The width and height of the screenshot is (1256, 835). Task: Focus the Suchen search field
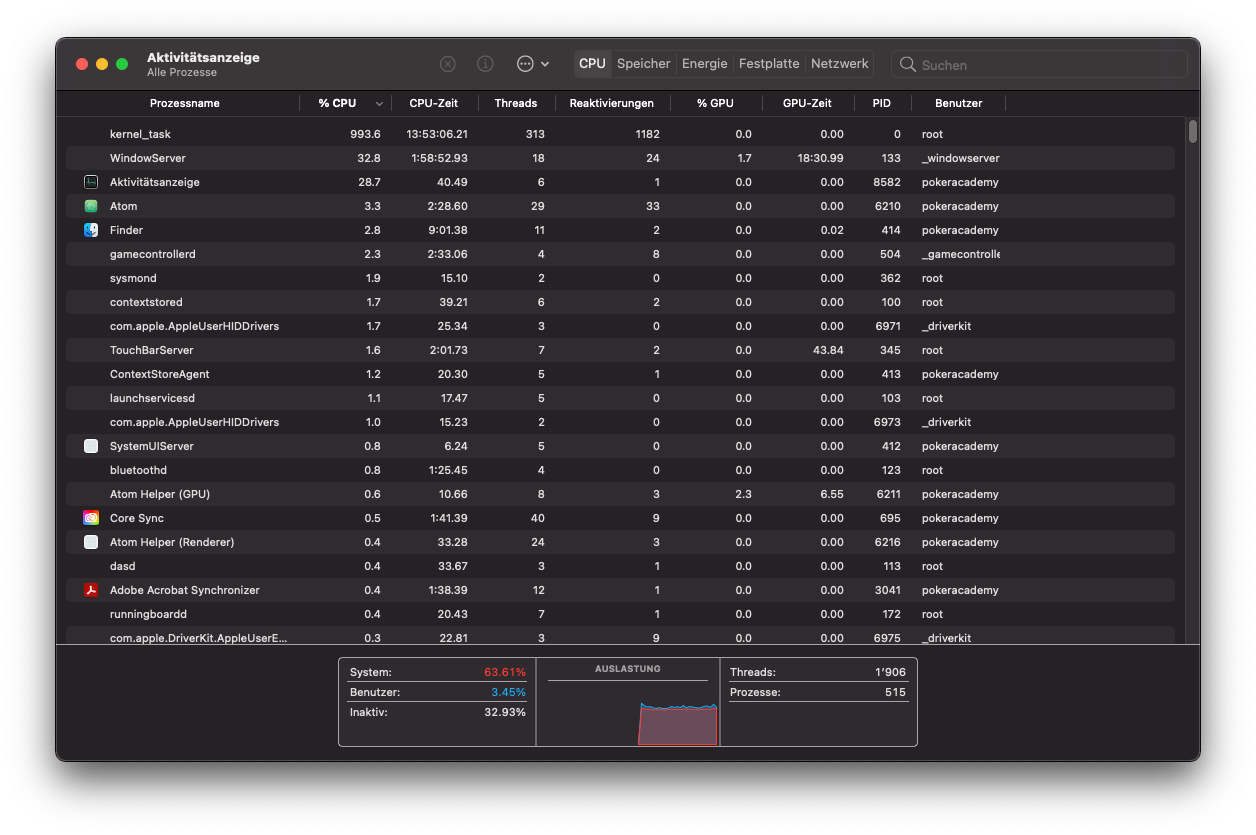coord(1050,64)
